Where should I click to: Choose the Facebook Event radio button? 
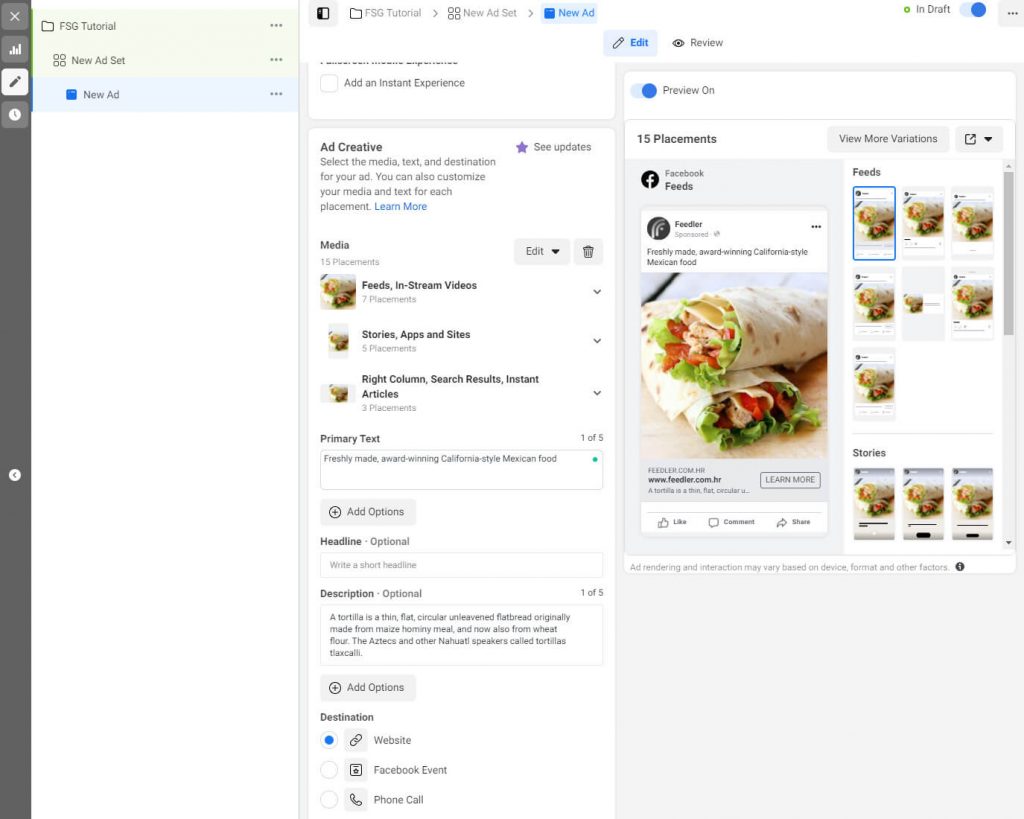(x=329, y=770)
